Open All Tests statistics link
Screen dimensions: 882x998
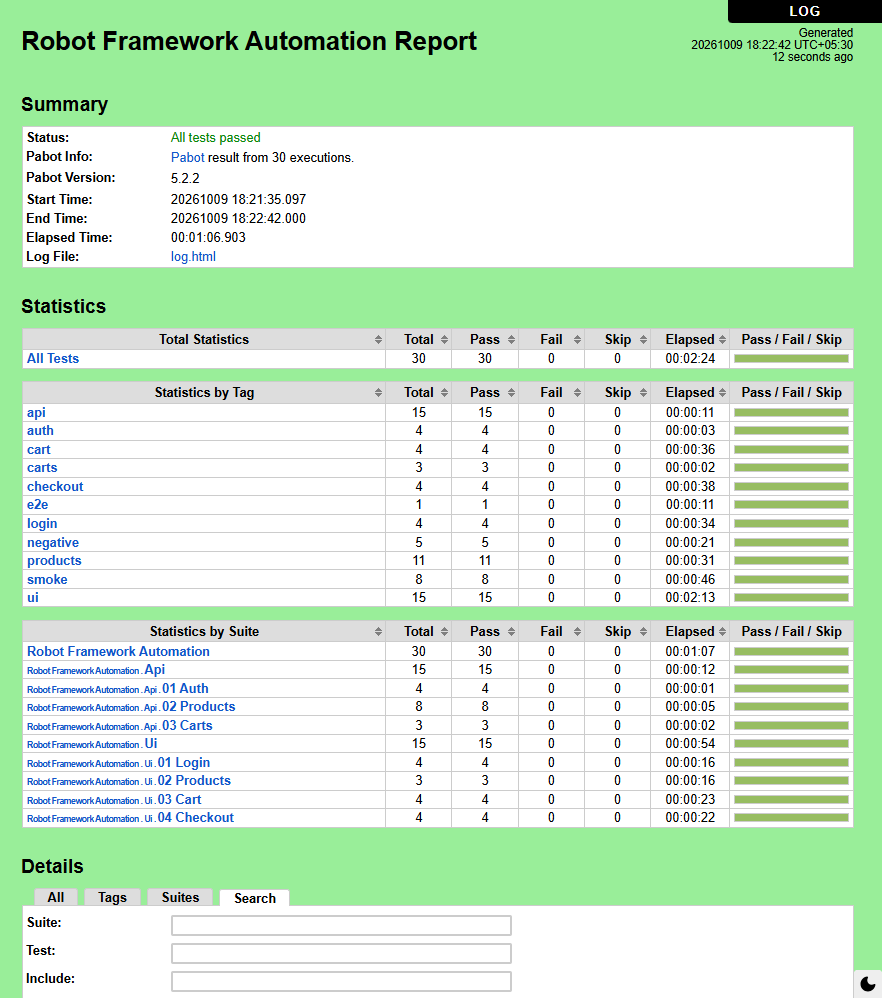point(53,358)
